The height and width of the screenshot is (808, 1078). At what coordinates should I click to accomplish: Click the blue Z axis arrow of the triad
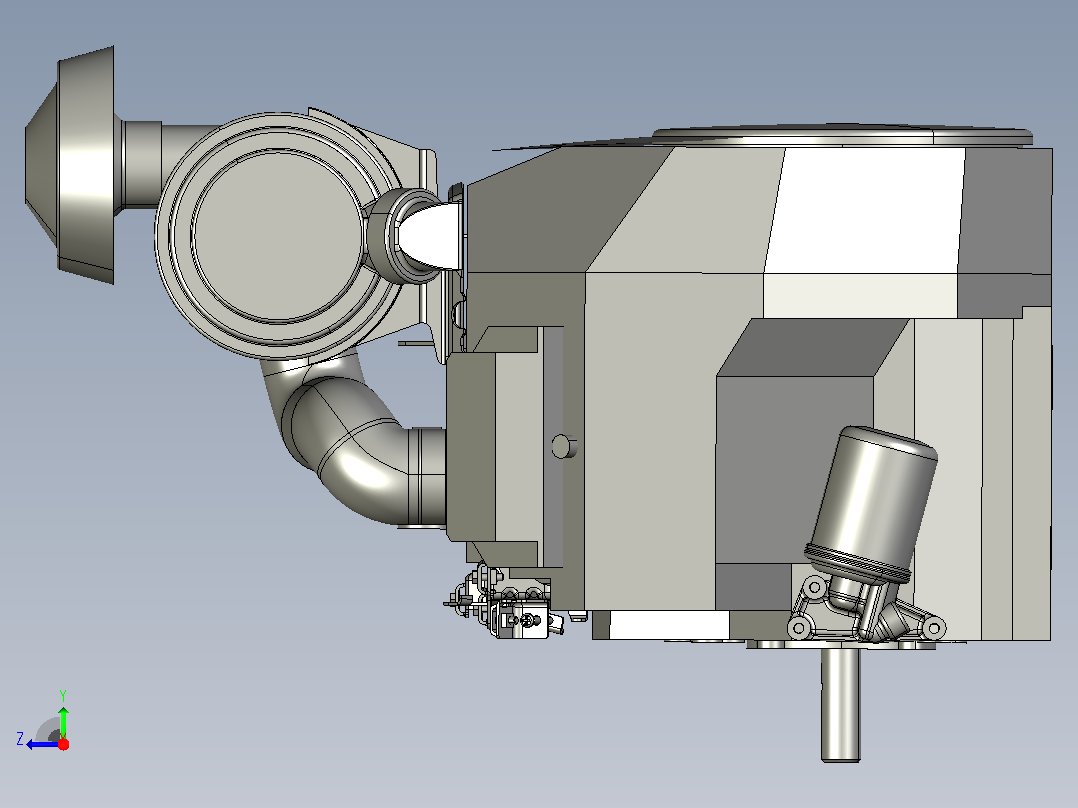(41, 744)
